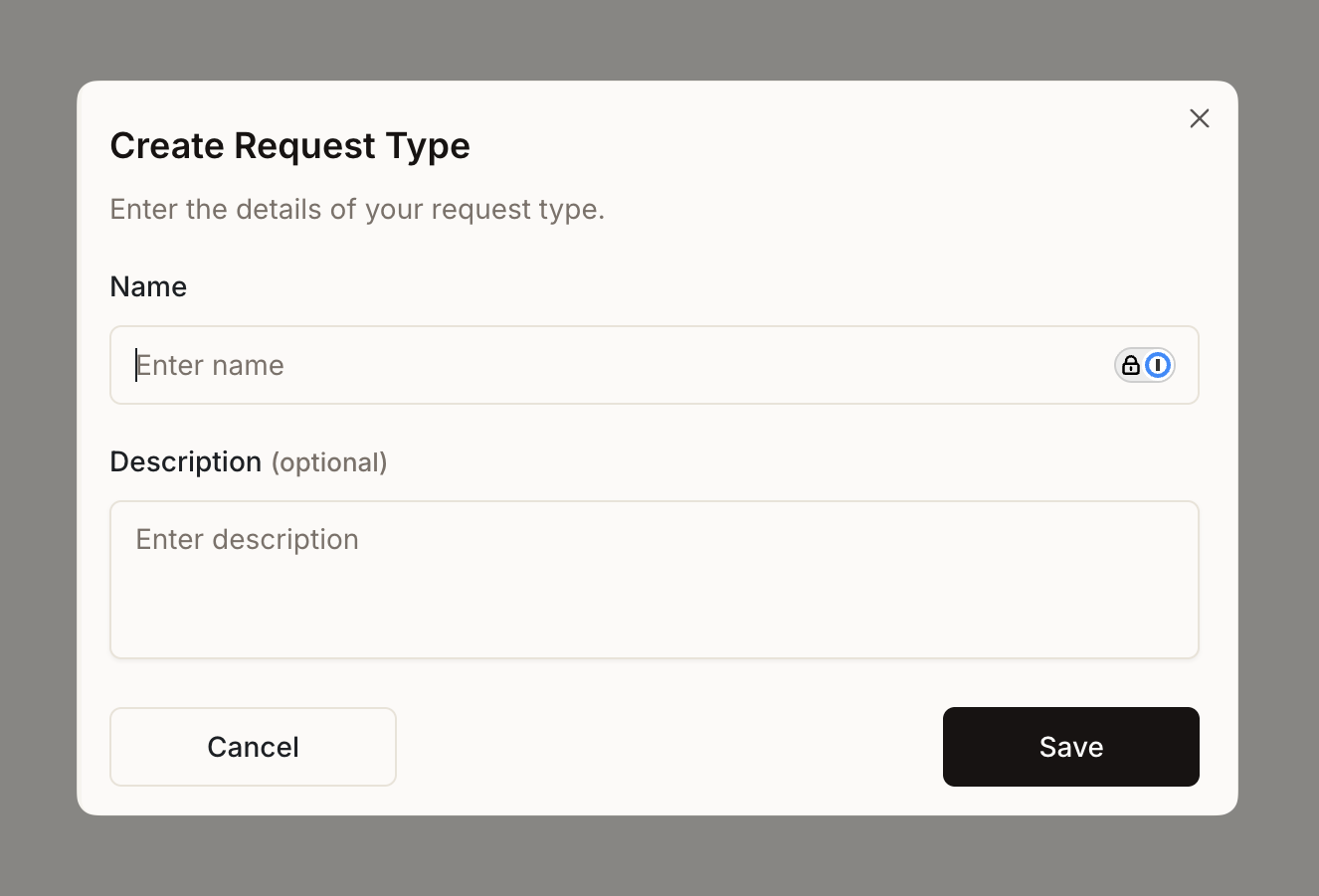Click the "Create Request Type" heading
Screen dimensions: 1319x896
[x=289, y=146]
